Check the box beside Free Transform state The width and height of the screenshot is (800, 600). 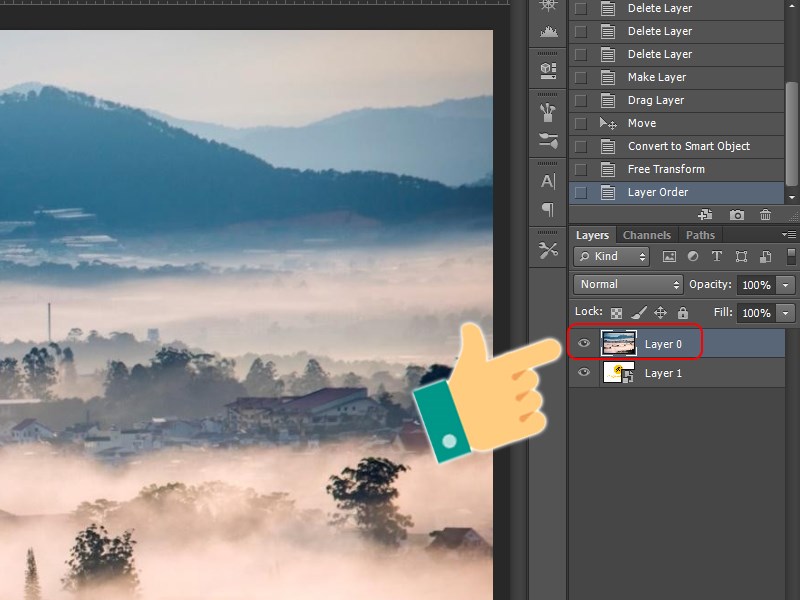(581, 169)
